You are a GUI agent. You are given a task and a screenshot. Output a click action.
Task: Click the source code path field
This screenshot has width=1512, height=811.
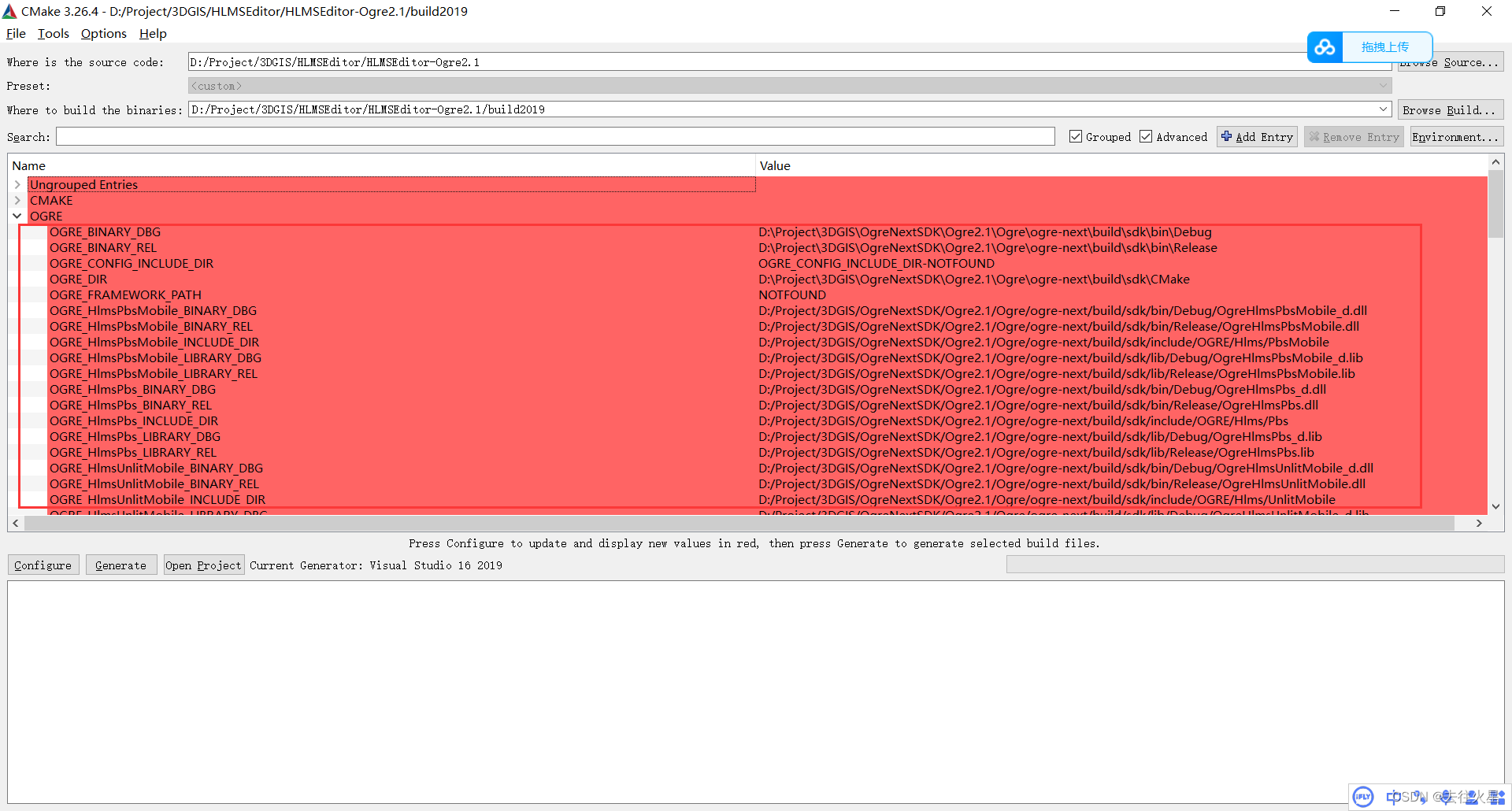click(x=789, y=62)
